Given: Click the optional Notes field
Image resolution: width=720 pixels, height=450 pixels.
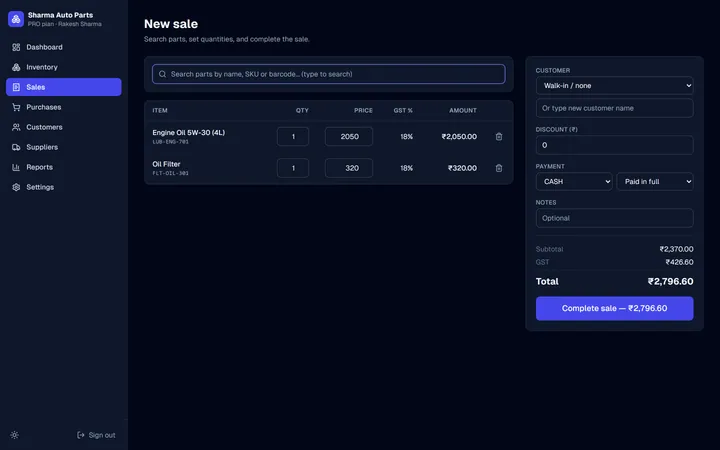Looking at the screenshot, I should pyautogui.click(x=614, y=218).
